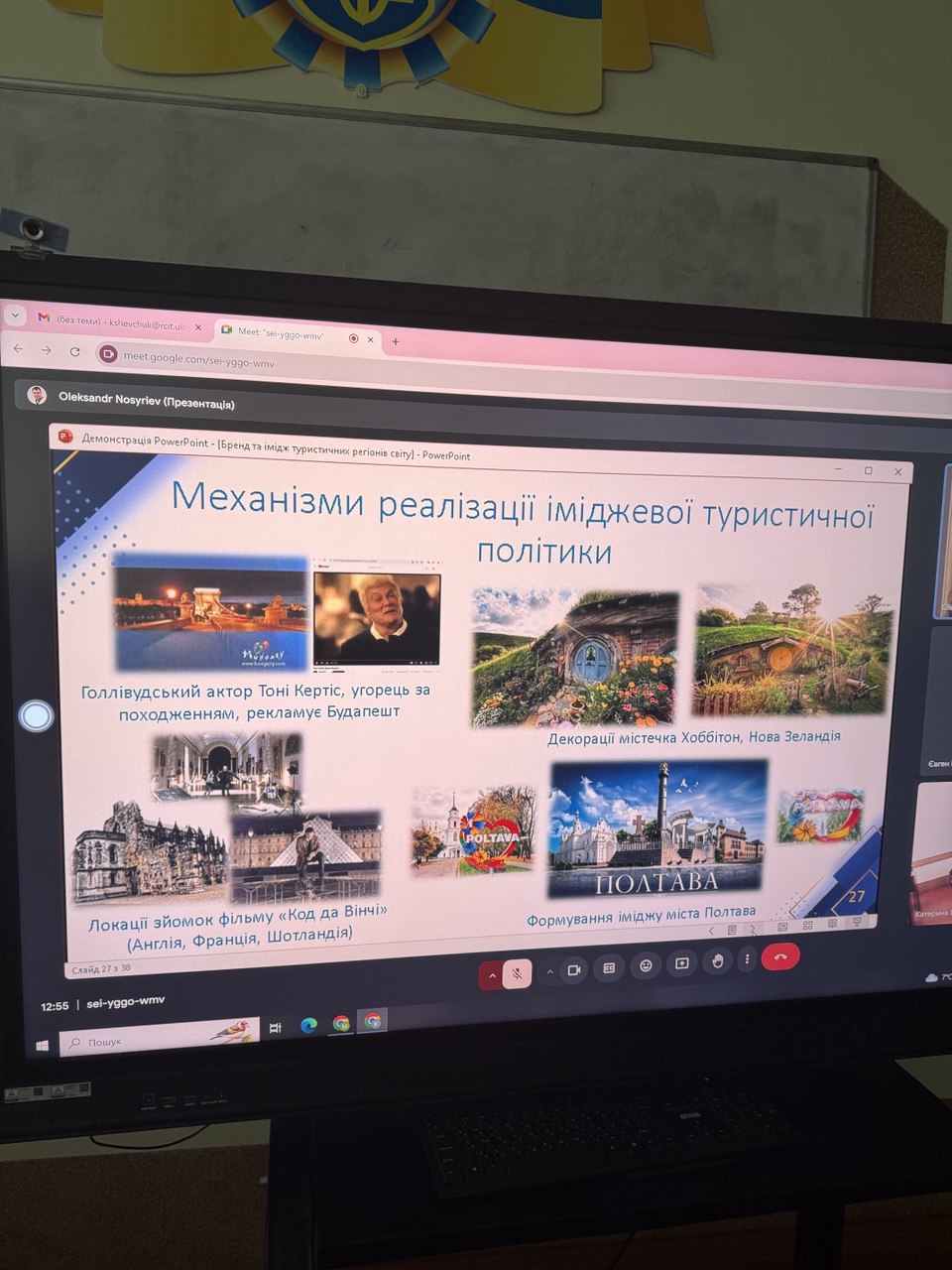Click caption 'Декорації містечка Хоббітон, Нова Зеландія'

coord(694,737)
